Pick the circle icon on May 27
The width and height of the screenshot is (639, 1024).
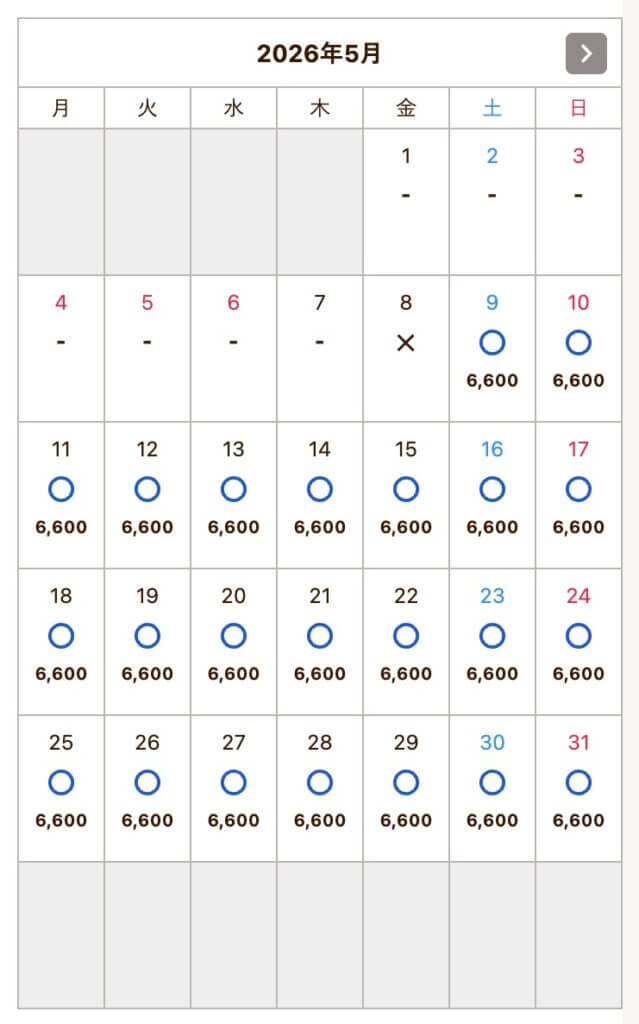pos(233,782)
